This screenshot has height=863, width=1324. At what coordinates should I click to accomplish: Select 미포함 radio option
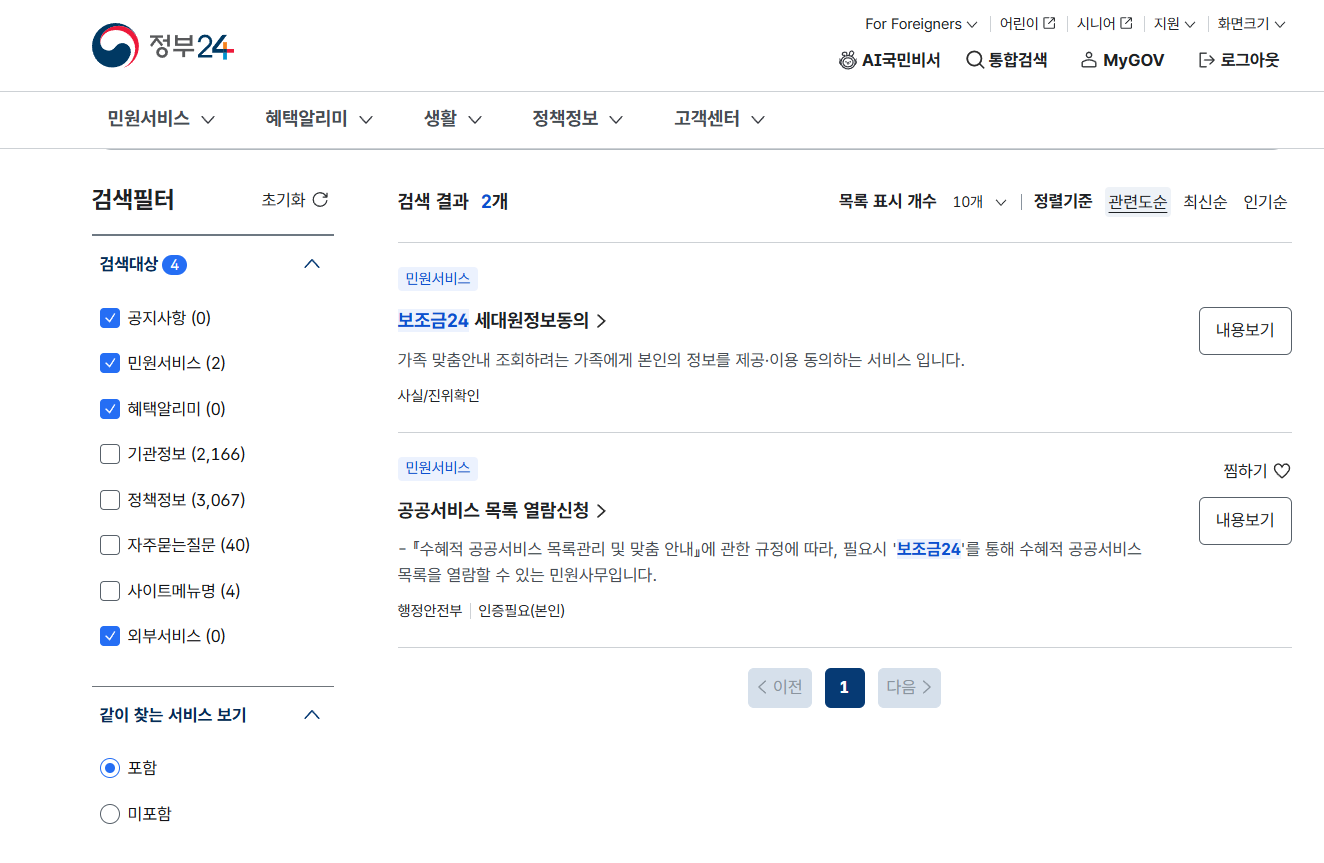coord(110,814)
